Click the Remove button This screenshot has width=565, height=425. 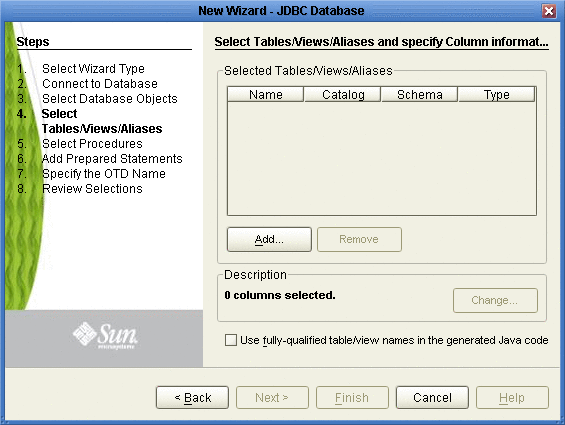click(x=359, y=239)
